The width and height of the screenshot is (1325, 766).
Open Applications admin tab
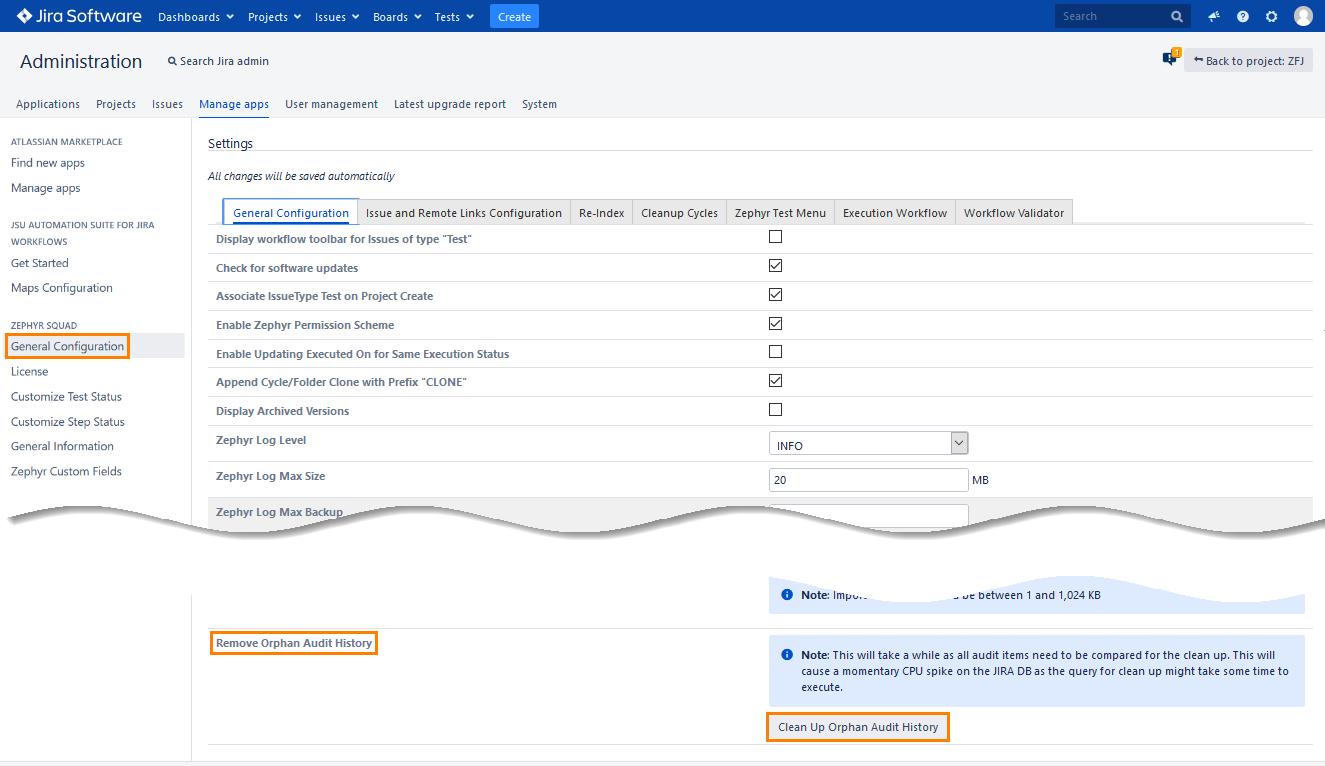48,104
